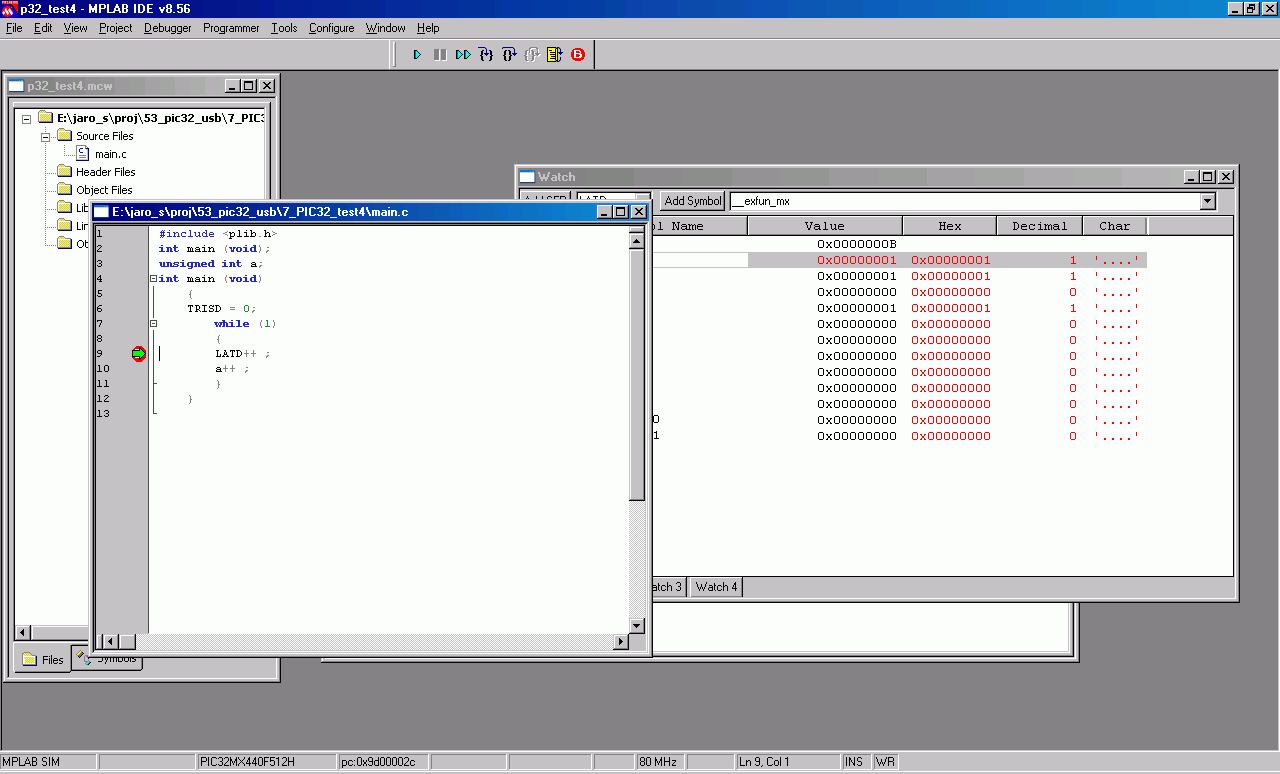Switch to the Watch 3 tab

(x=668, y=587)
